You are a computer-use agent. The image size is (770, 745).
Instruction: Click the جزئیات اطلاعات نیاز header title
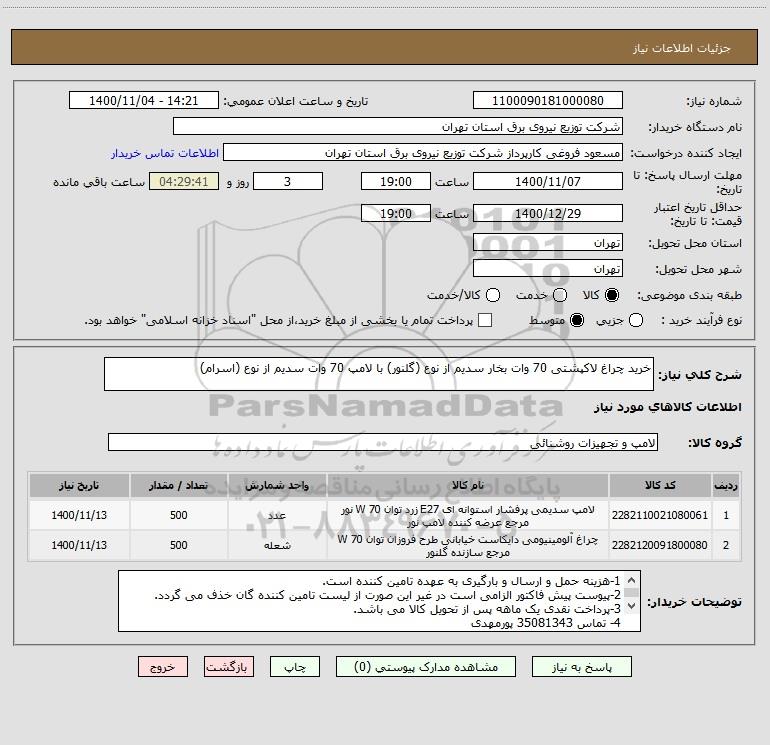click(x=681, y=48)
